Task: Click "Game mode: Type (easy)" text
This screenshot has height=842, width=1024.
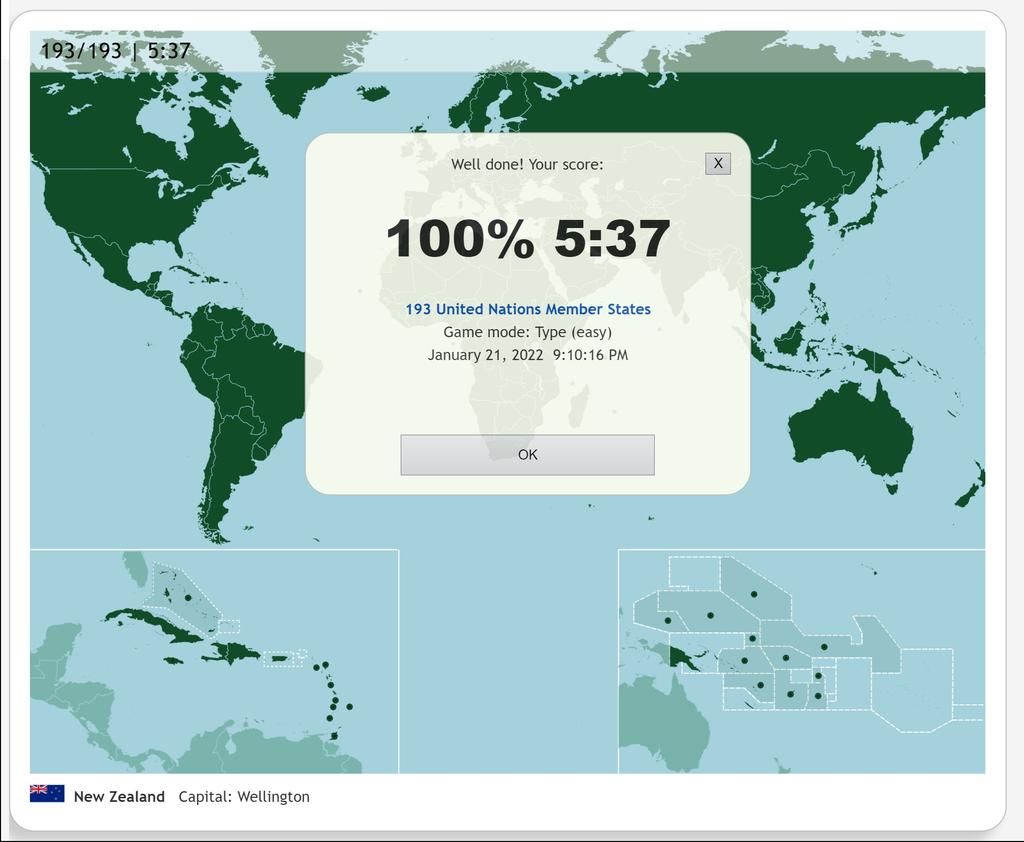Action: point(528,332)
